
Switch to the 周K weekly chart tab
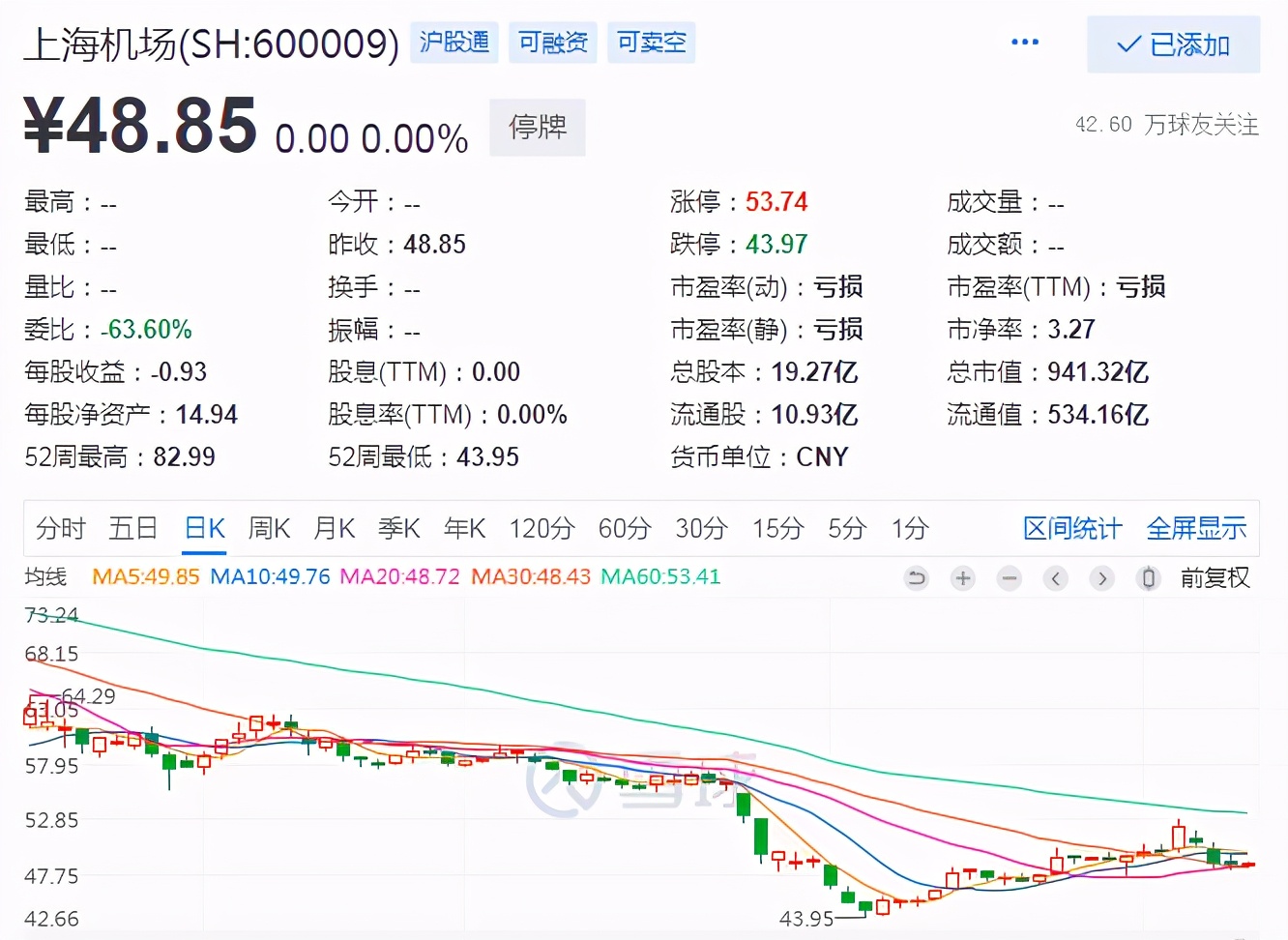[x=268, y=528]
